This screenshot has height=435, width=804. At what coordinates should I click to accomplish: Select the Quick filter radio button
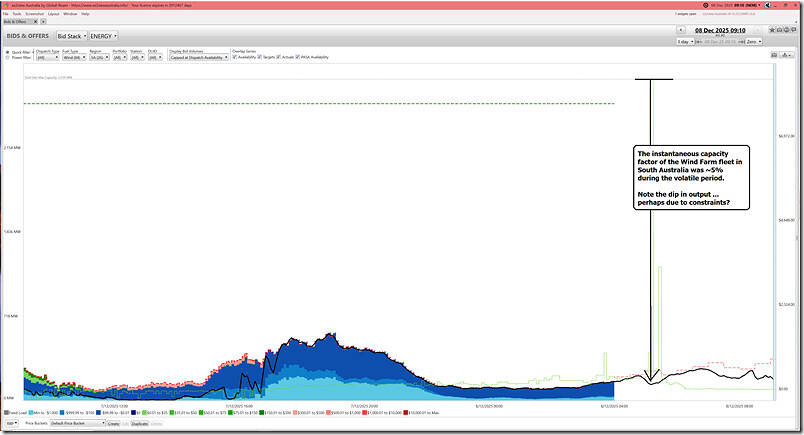click(8, 52)
